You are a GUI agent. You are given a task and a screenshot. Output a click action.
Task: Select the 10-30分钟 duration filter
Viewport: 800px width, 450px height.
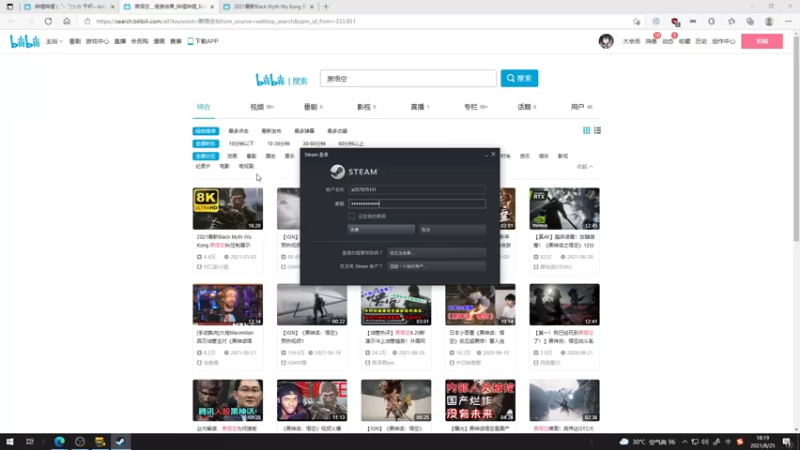(279, 144)
